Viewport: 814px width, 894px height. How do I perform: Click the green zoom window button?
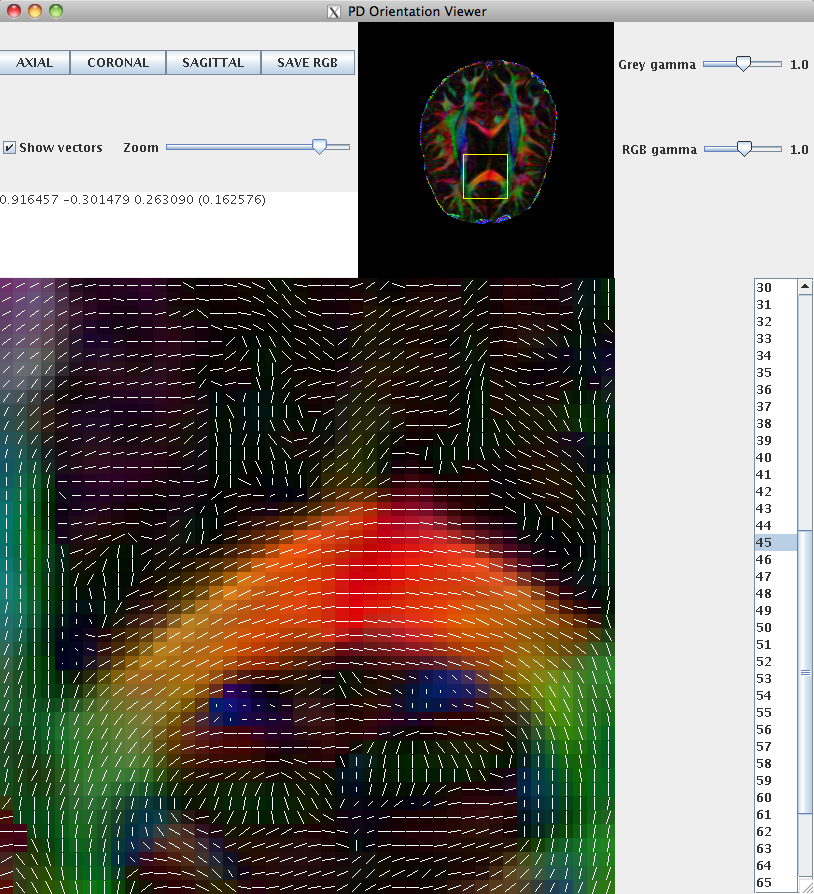[55, 11]
